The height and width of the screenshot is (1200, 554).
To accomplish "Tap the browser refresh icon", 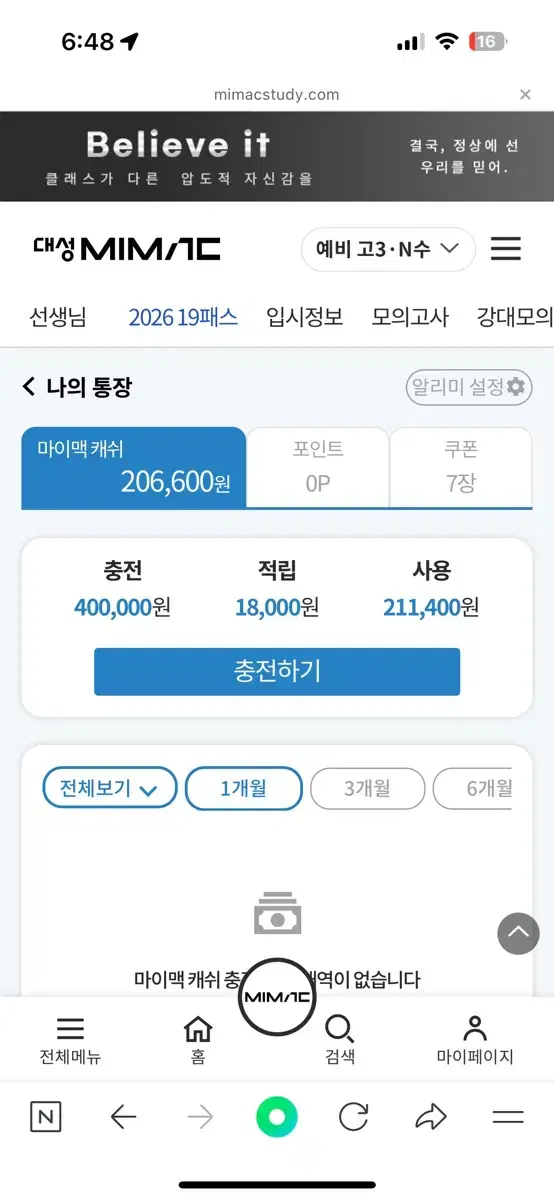I will pos(354,1117).
